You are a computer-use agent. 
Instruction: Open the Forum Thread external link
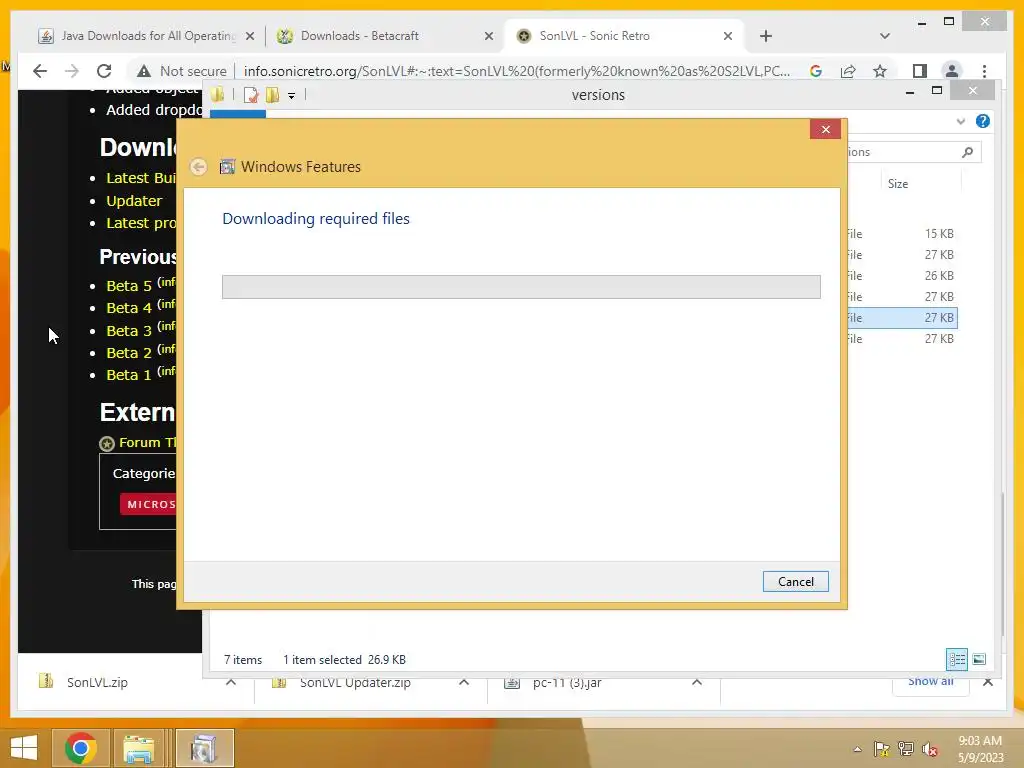tap(147, 442)
